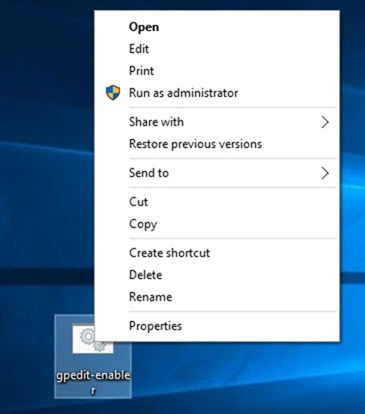Select Rename in the context menu

point(217,297)
